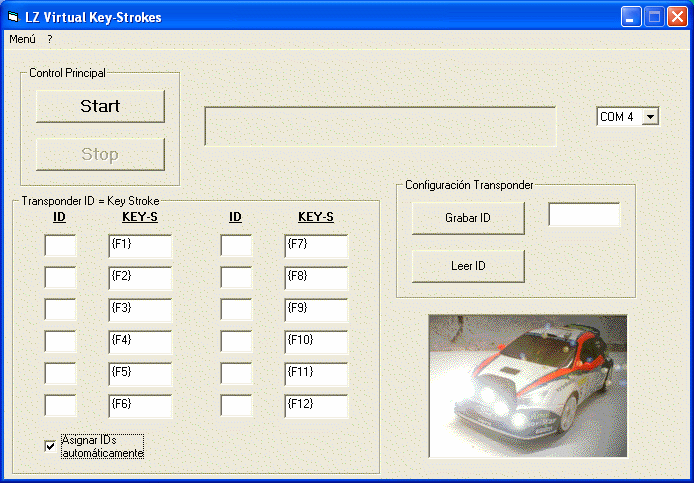This screenshot has height=483, width=694.
Task: Click the {F4} key-stroke field
Action: click(x=140, y=342)
